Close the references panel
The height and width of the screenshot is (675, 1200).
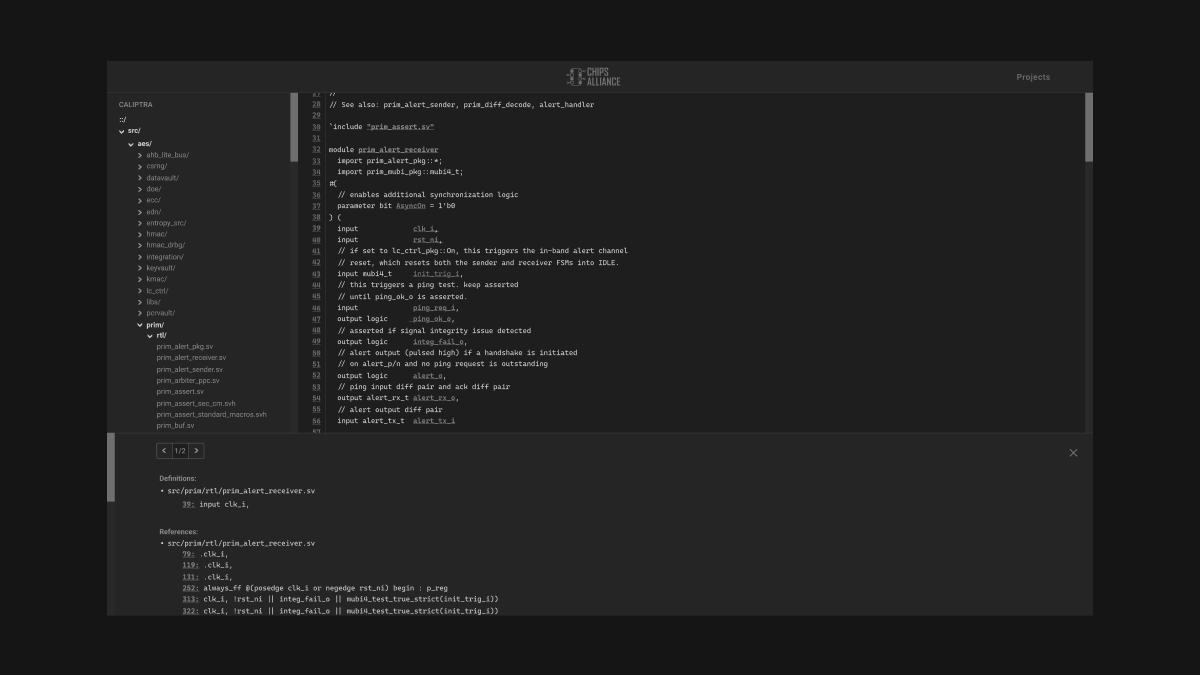(x=1073, y=453)
